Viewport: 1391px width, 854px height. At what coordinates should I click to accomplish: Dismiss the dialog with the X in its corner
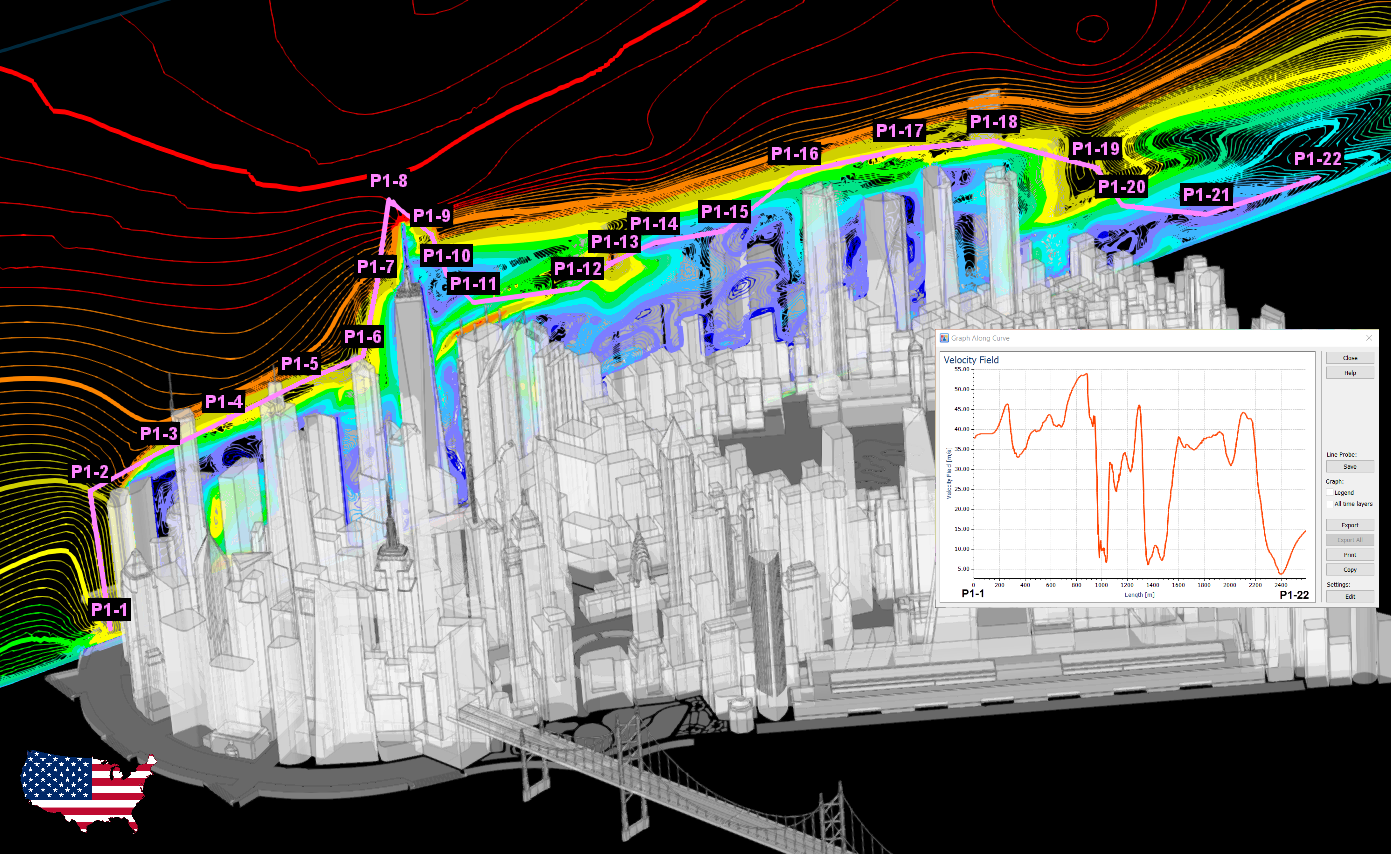coord(1369,337)
